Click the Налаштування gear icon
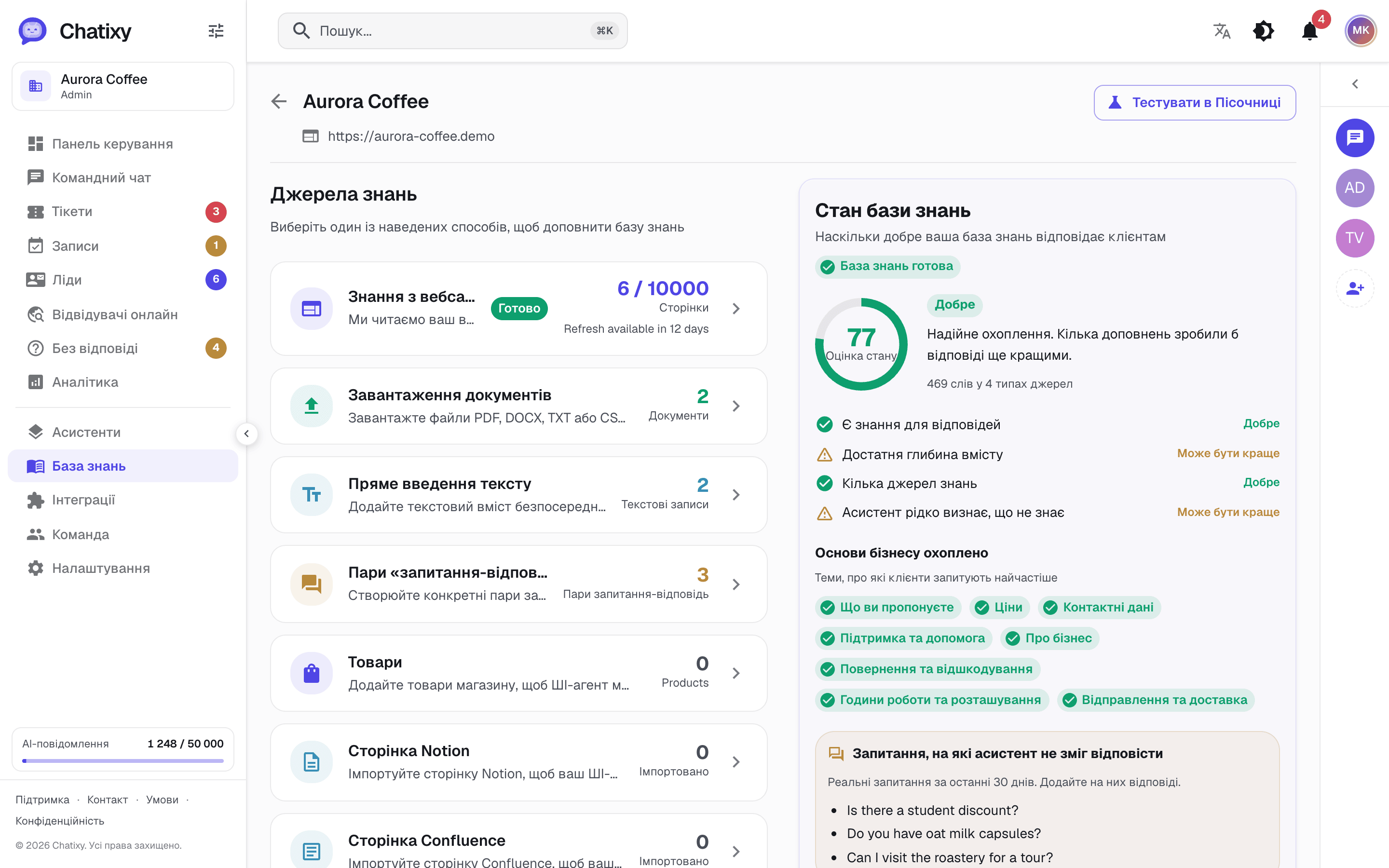Viewport: 1389px width, 868px height. coord(36,568)
